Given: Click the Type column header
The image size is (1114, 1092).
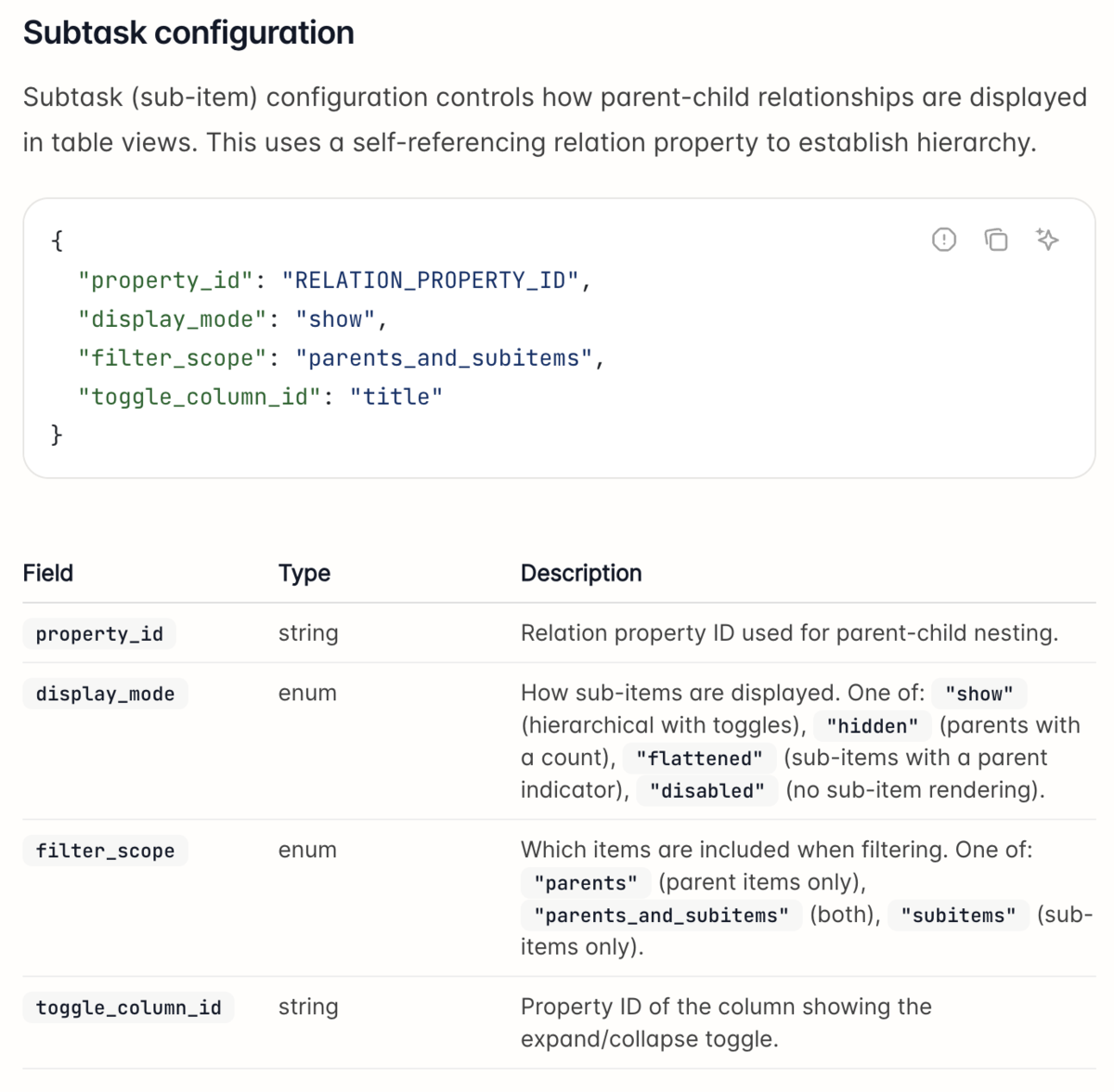Looking at the screenshot, I should [x=304, y=573].
